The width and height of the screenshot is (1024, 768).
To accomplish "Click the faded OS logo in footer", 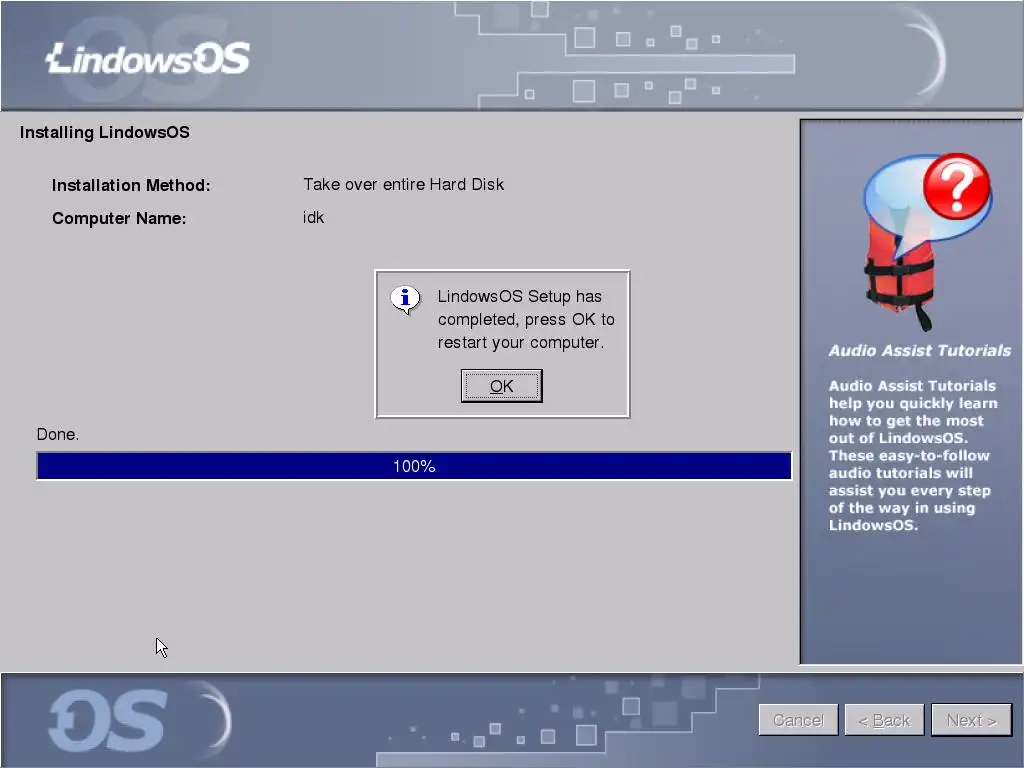I will pyautogui.click(x=108, y=721).
